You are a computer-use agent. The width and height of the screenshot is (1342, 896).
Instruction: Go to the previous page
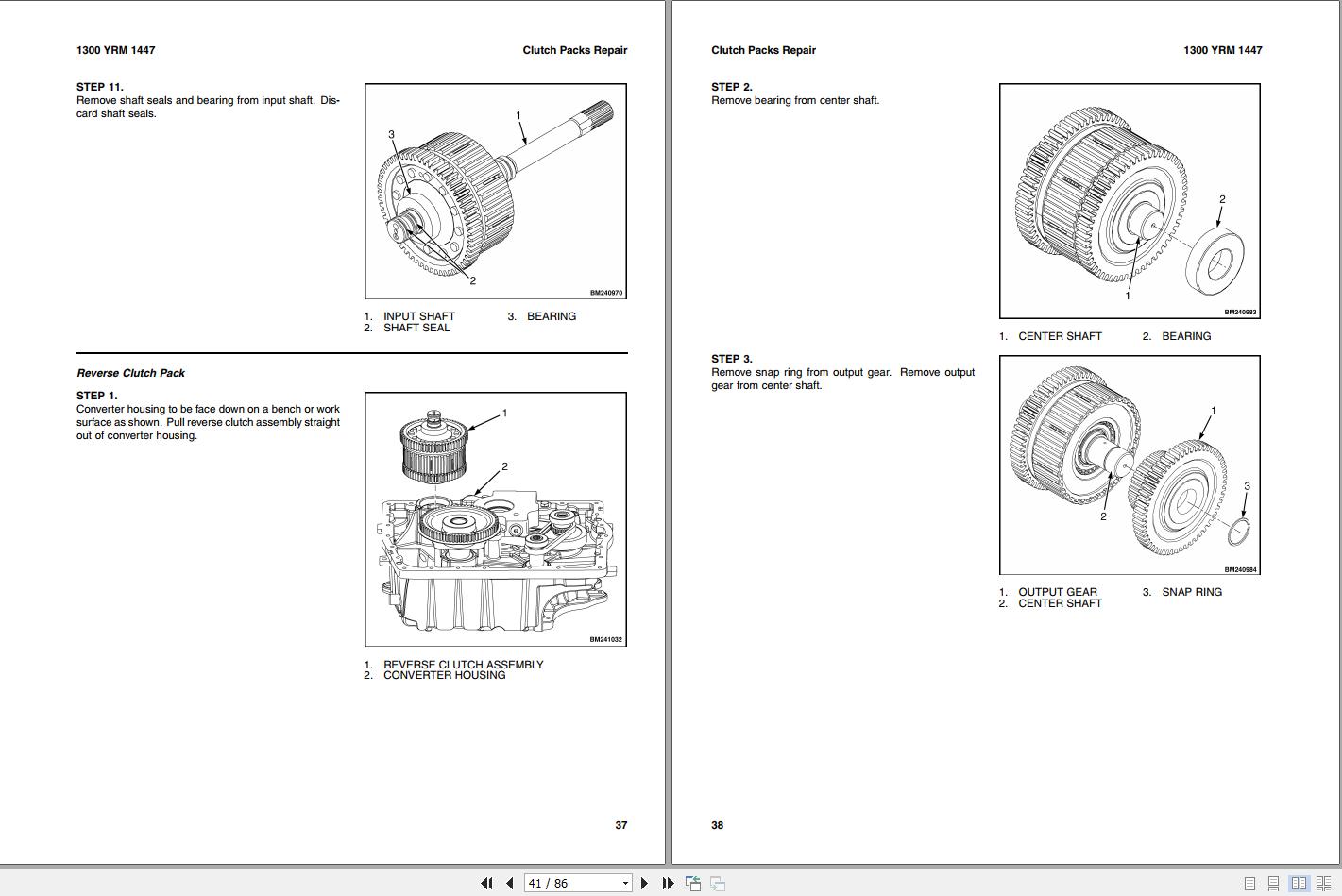pyautogui.click(x=510, y=884)
